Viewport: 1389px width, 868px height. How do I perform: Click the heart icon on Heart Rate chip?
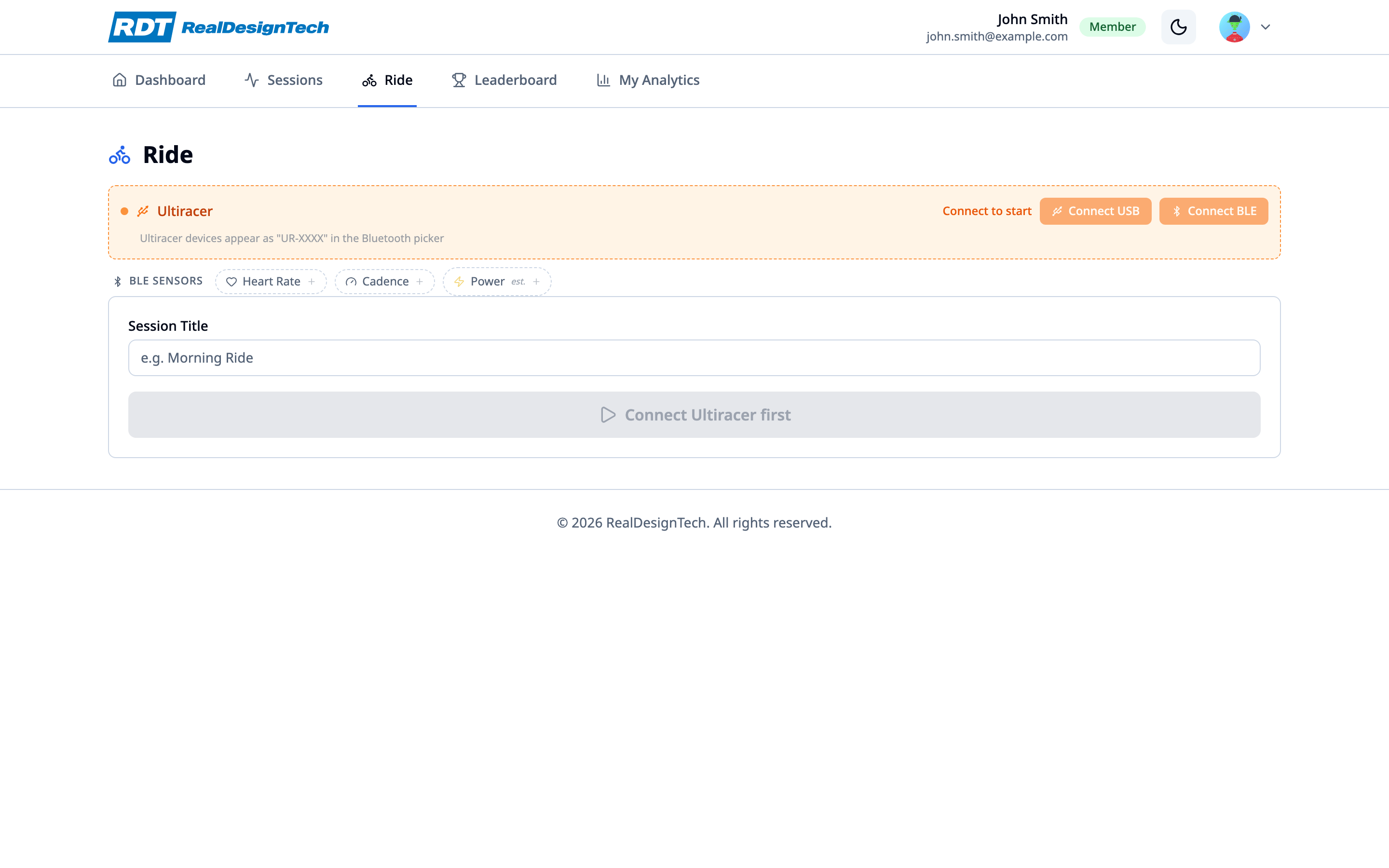click(231, 281)
